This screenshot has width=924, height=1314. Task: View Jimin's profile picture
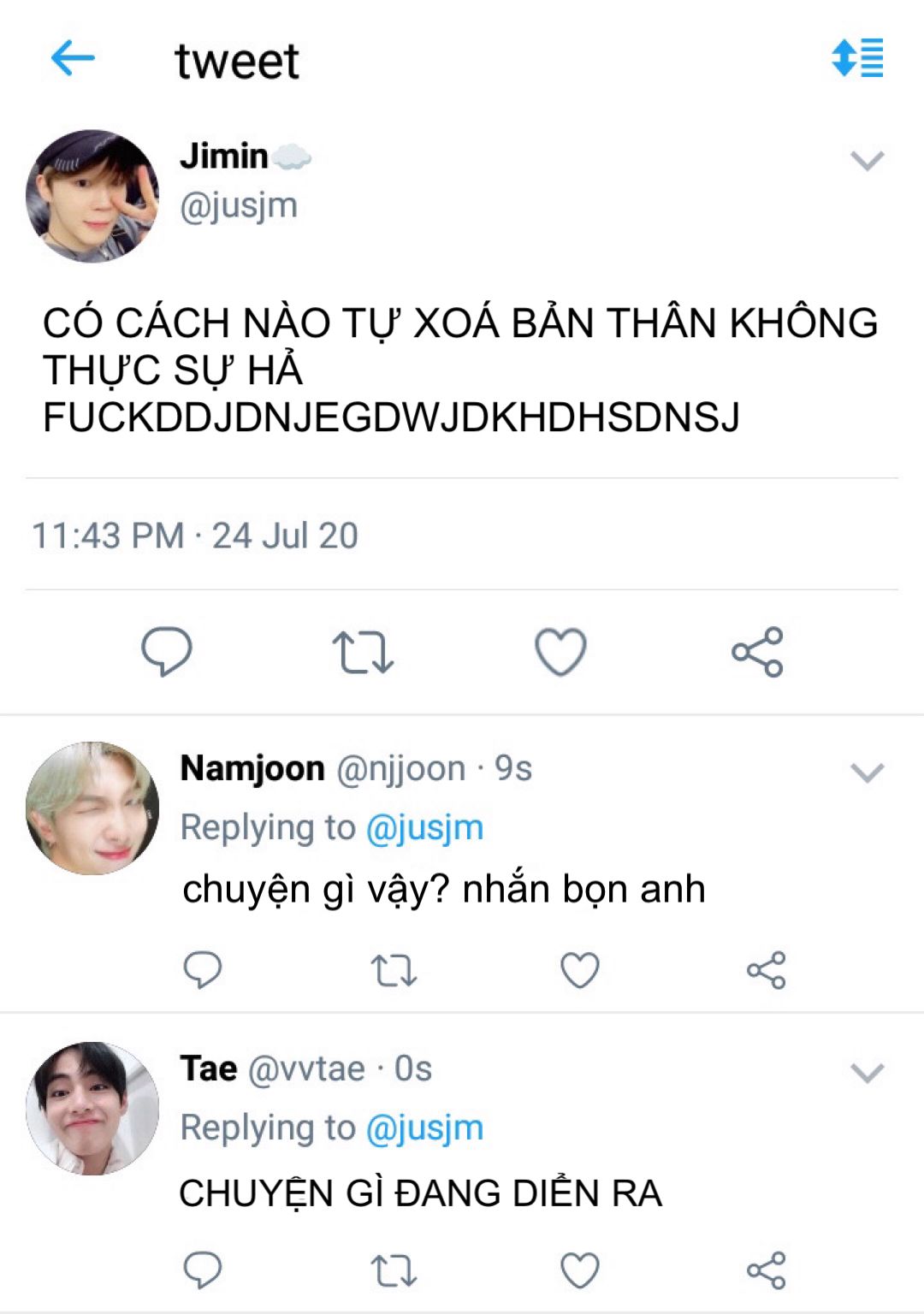(92, 196)
